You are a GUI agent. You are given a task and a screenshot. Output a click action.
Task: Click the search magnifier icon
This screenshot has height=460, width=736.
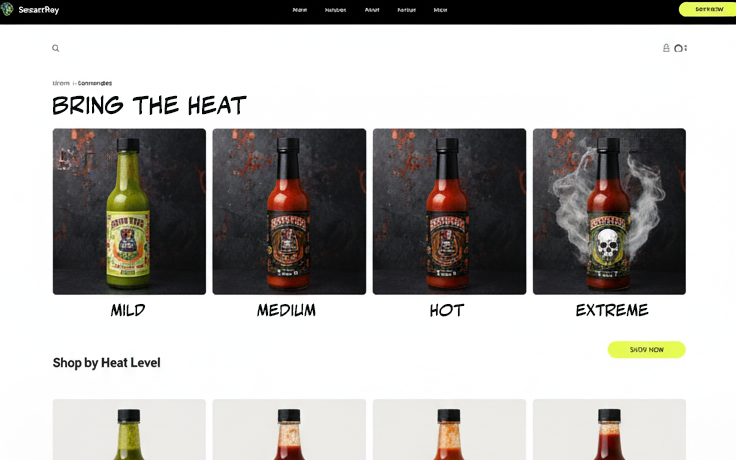(x=55, y=48)
